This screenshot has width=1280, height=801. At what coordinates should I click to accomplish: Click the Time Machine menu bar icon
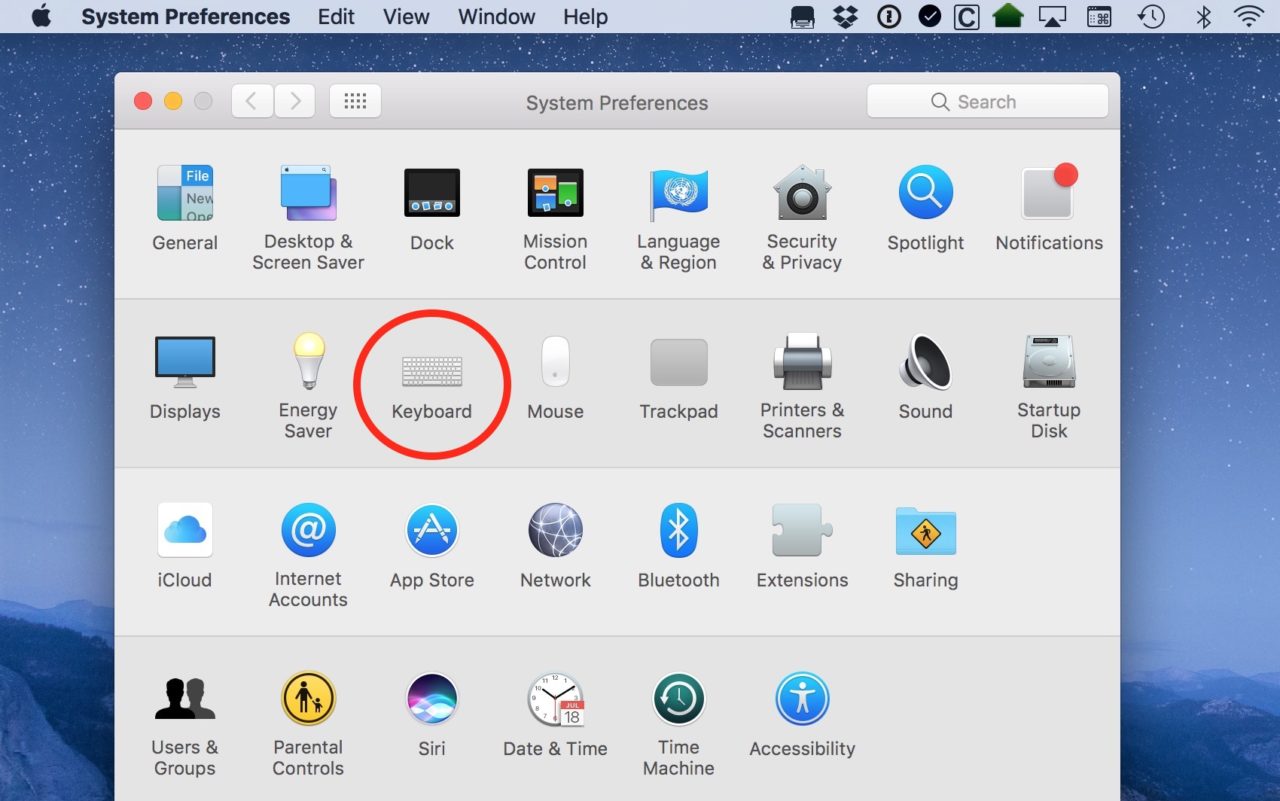click(x=1151, y=16)
